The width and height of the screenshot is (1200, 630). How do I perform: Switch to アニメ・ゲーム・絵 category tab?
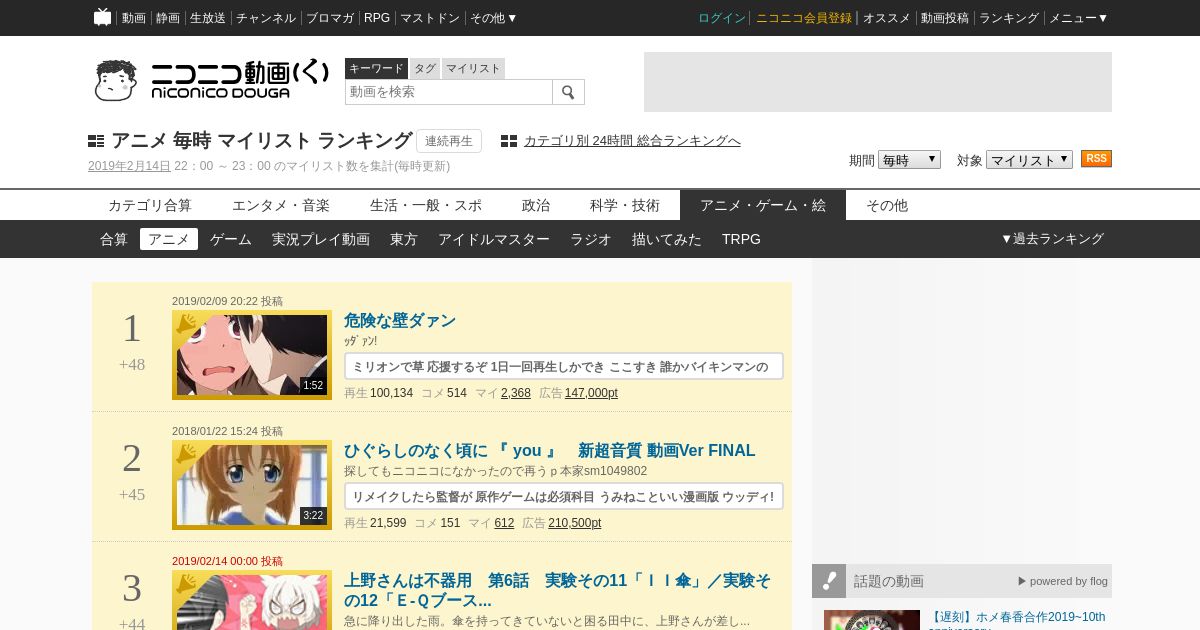pos(763,205)
